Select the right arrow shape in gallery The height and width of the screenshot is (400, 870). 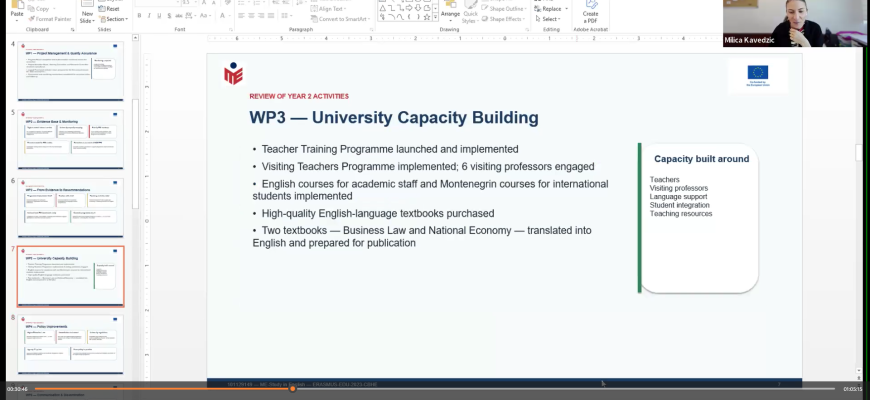409,8
